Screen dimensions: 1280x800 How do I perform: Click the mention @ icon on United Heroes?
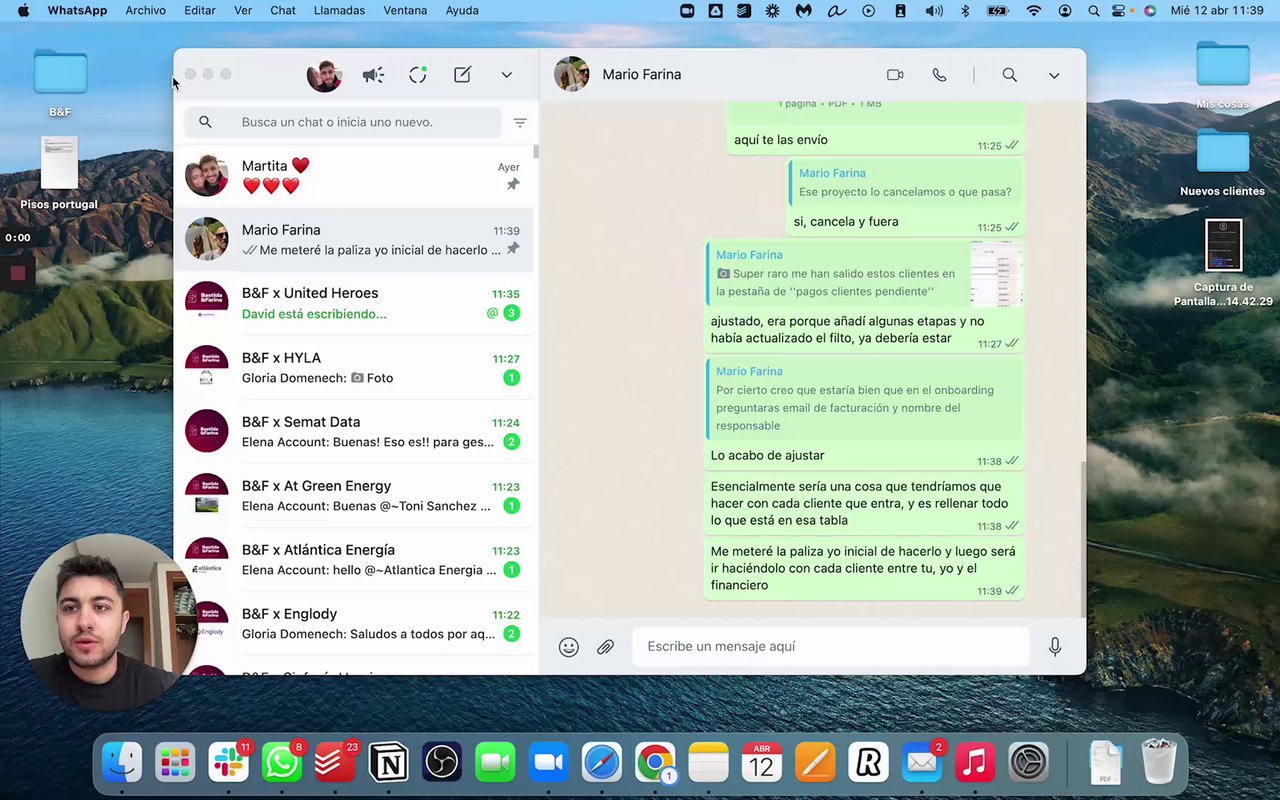point(492,314)
